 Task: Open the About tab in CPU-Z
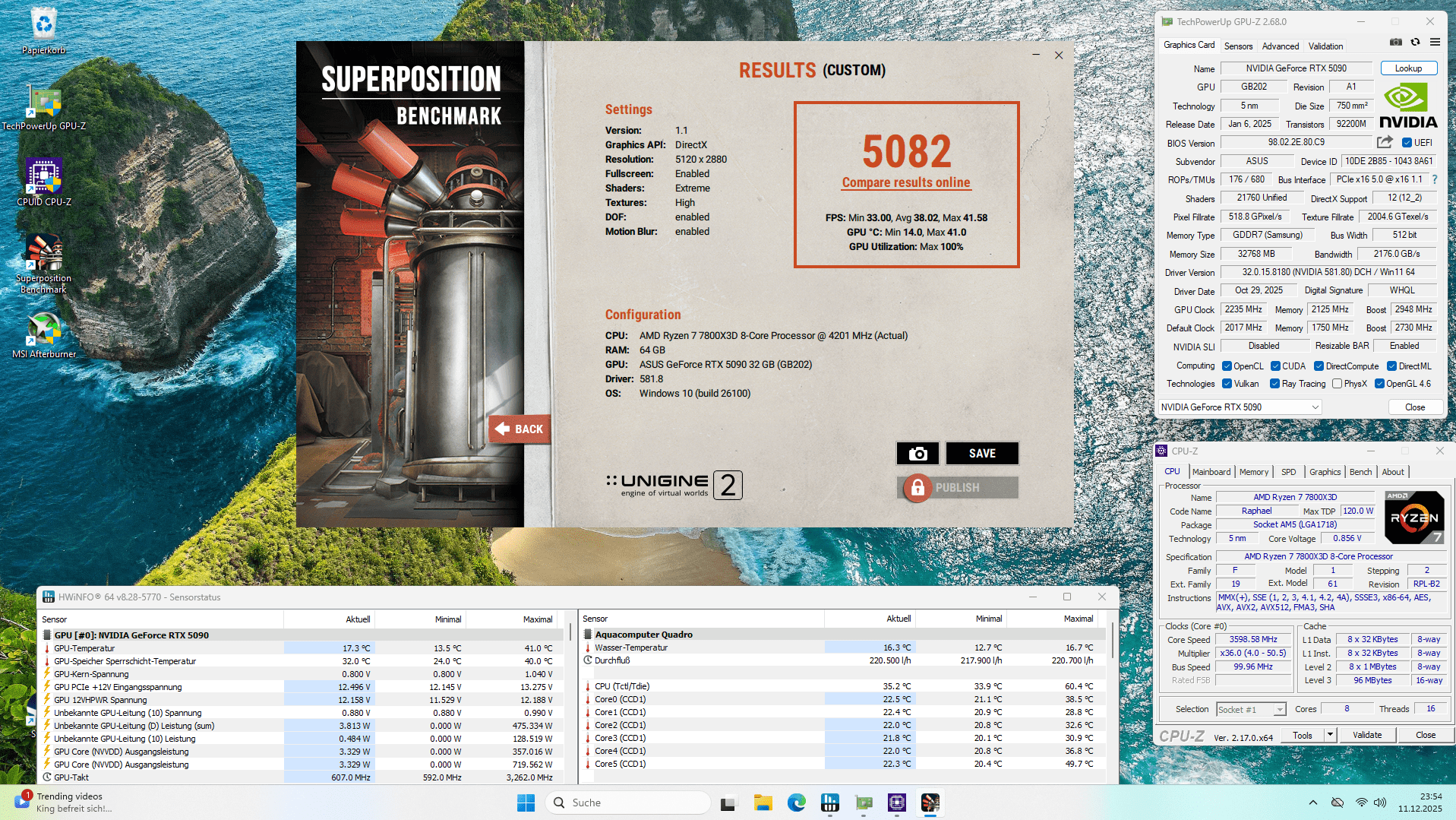pos(1393,472)
